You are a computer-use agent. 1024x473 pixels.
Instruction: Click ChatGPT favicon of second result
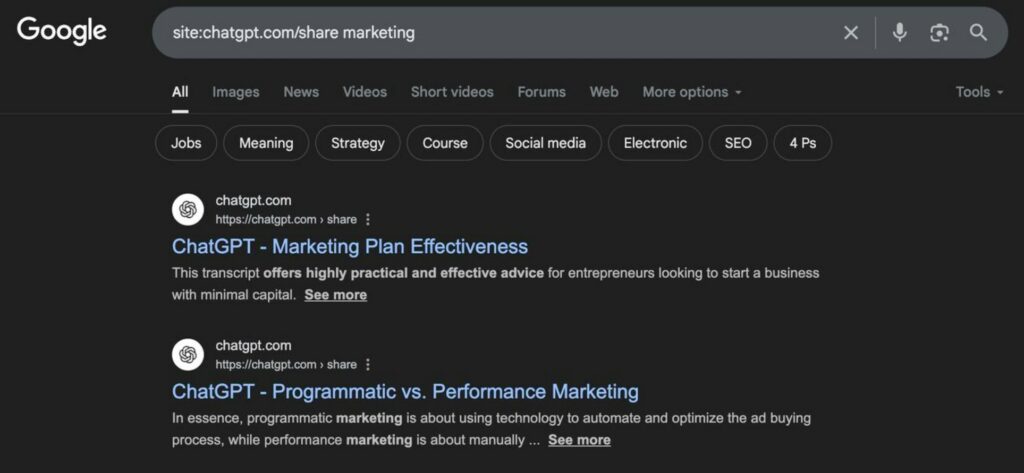pos(188,354)
